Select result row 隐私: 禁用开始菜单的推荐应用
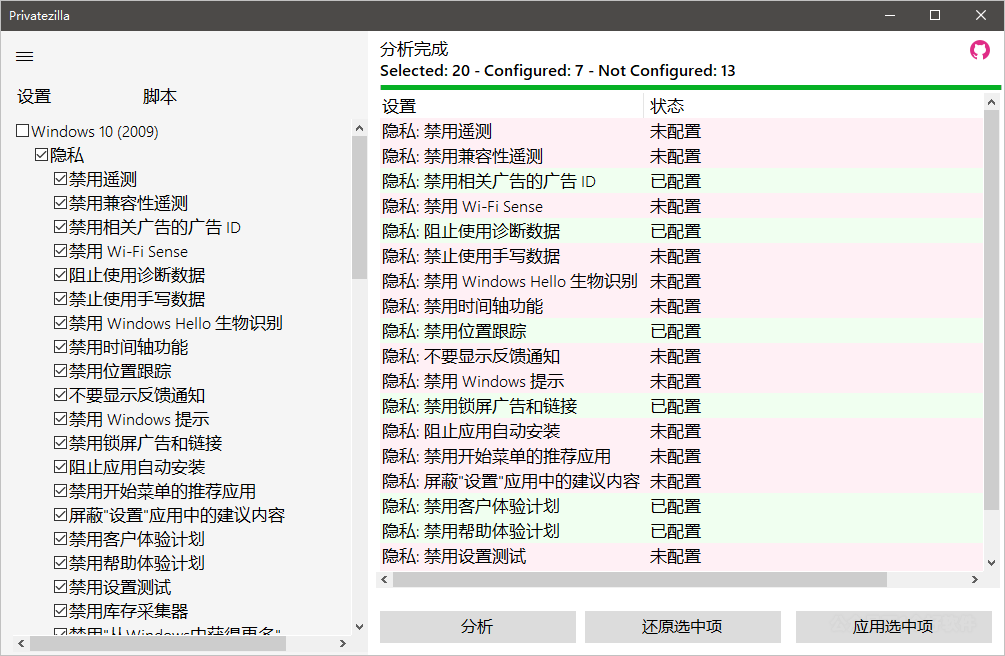The height and width of the screenshot is (656, 1005). point(681,456)
